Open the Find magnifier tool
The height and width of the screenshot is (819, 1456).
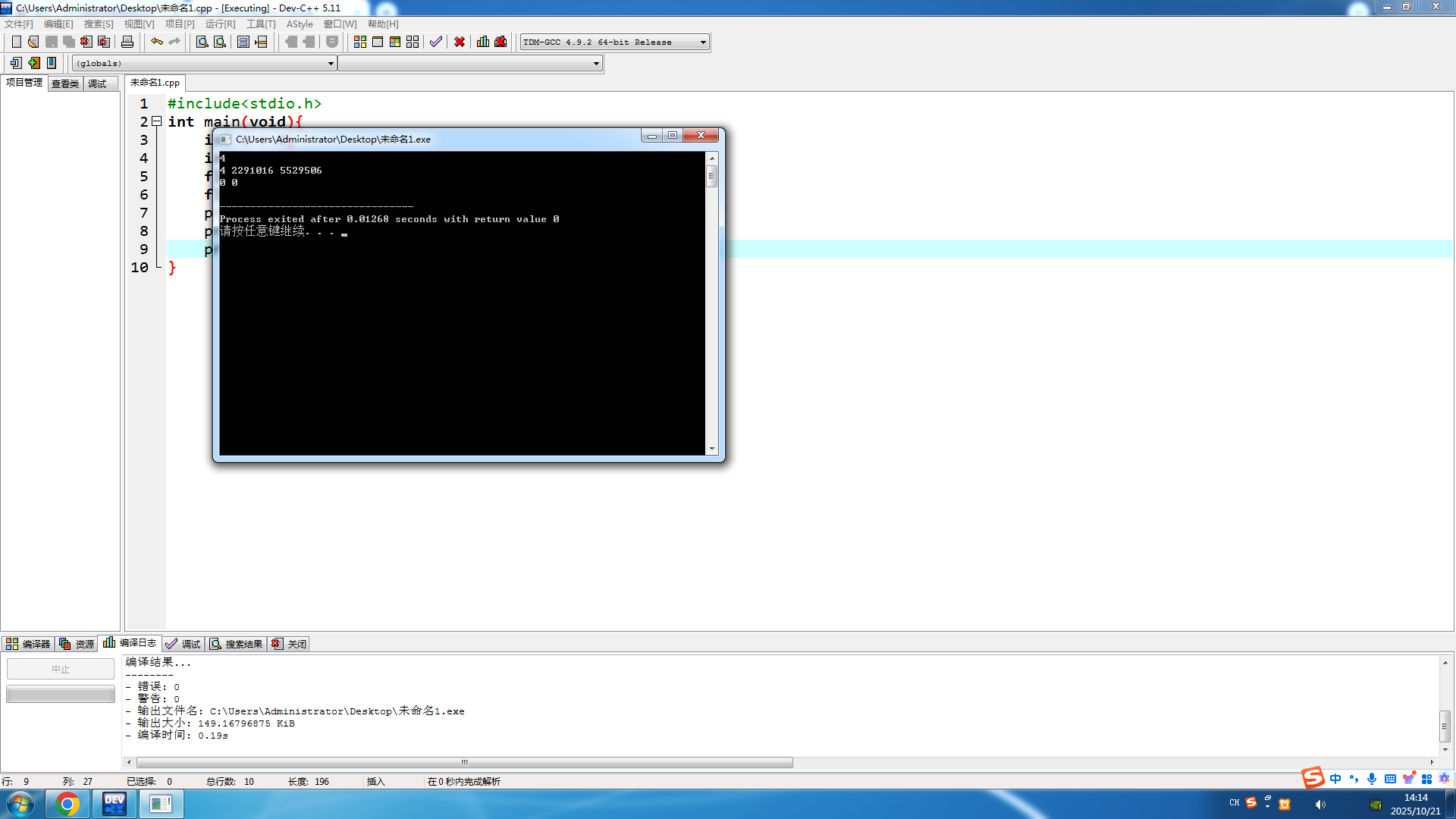pyautogui.click(x=202, y=42)
